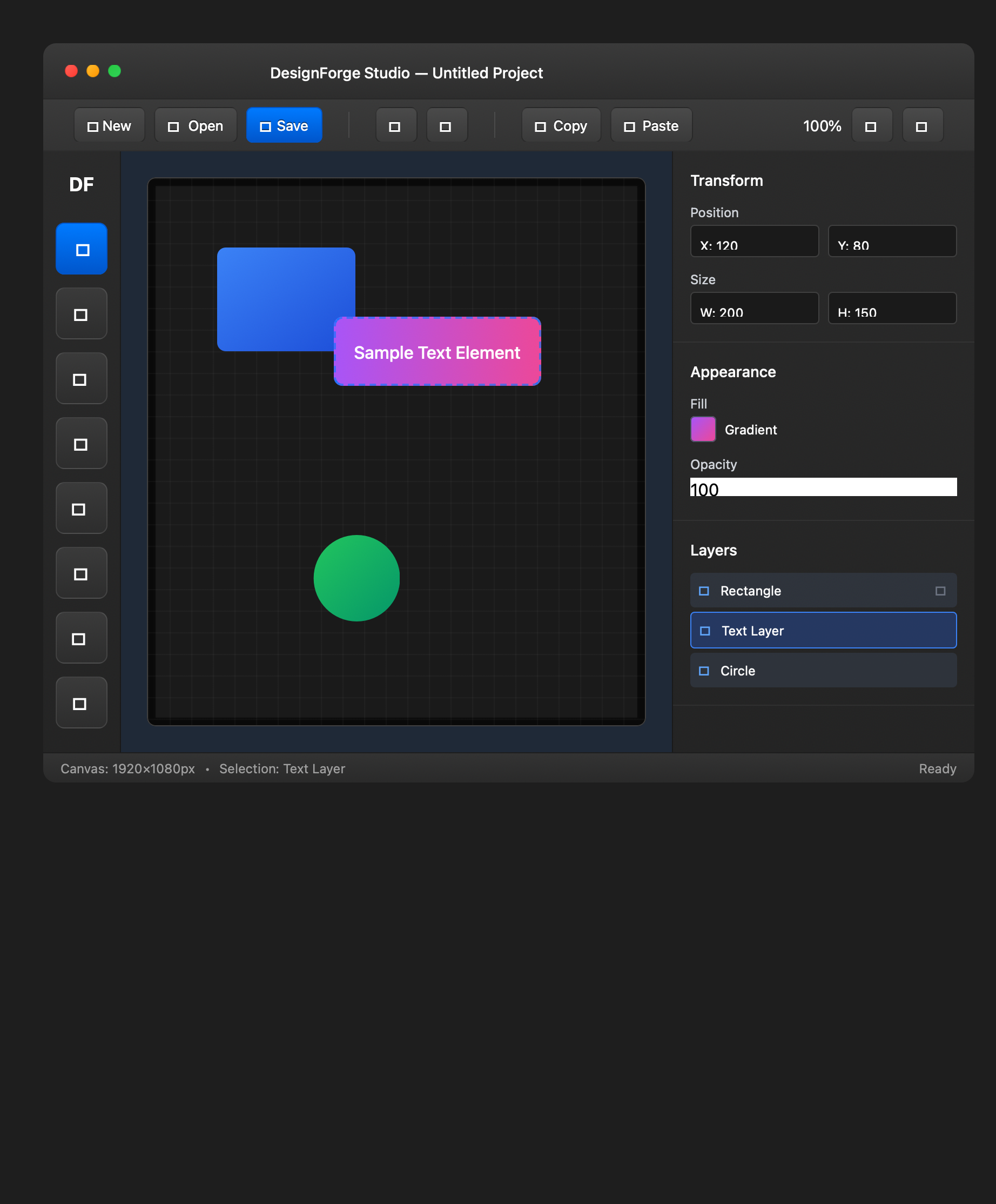
Task: Paste from clipboard
Action: 651,125
